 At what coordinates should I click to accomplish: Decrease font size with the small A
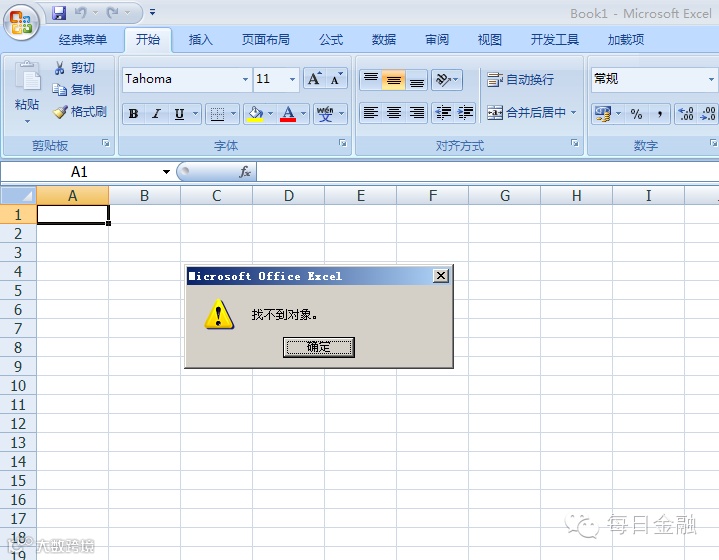tap(336, 79)
